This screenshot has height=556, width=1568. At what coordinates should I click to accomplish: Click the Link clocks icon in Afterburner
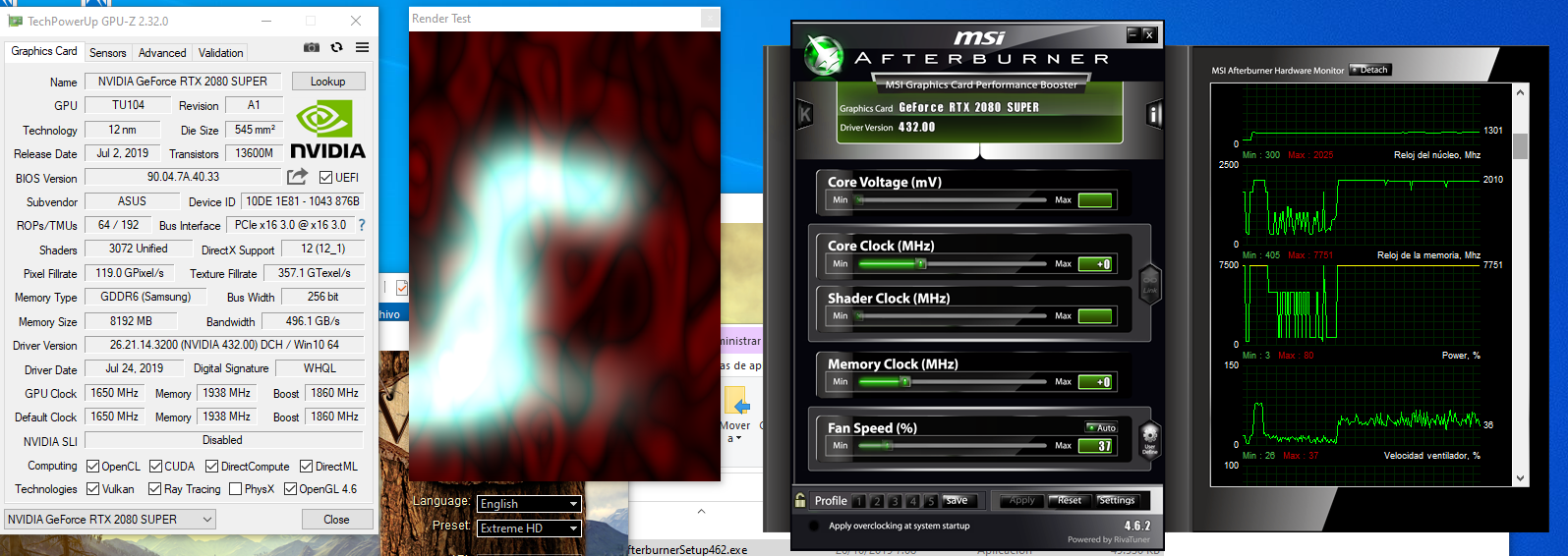click(1149, 286)
